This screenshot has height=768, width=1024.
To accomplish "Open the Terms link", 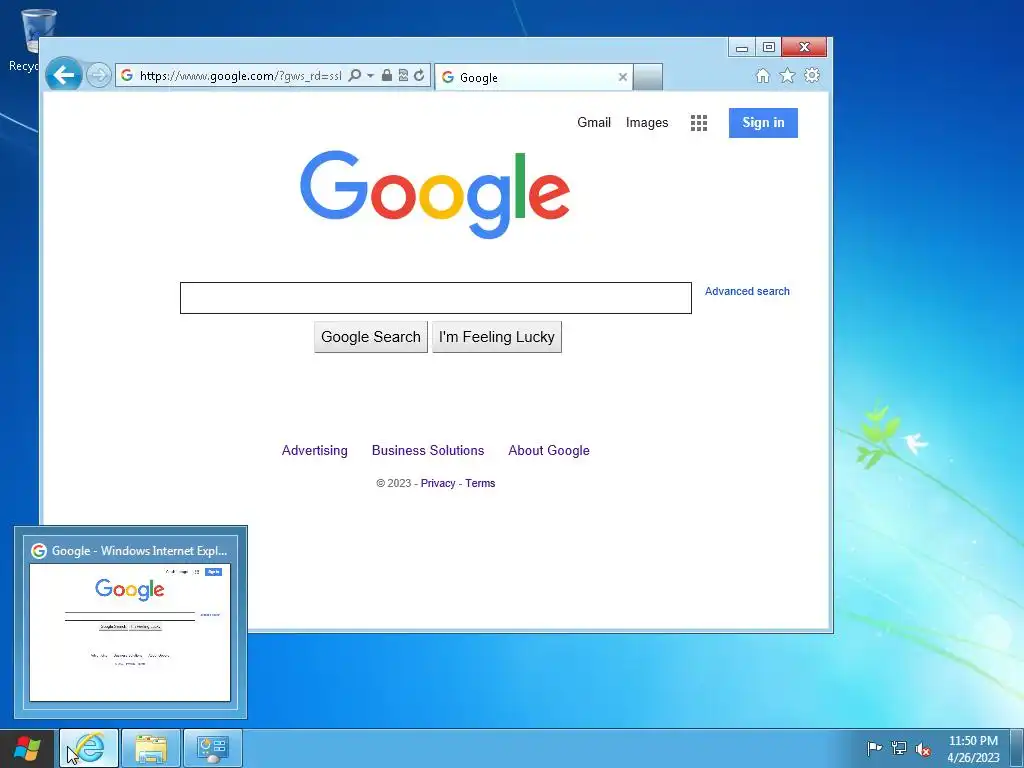I will pyautogui.click(x=480, y=483).
